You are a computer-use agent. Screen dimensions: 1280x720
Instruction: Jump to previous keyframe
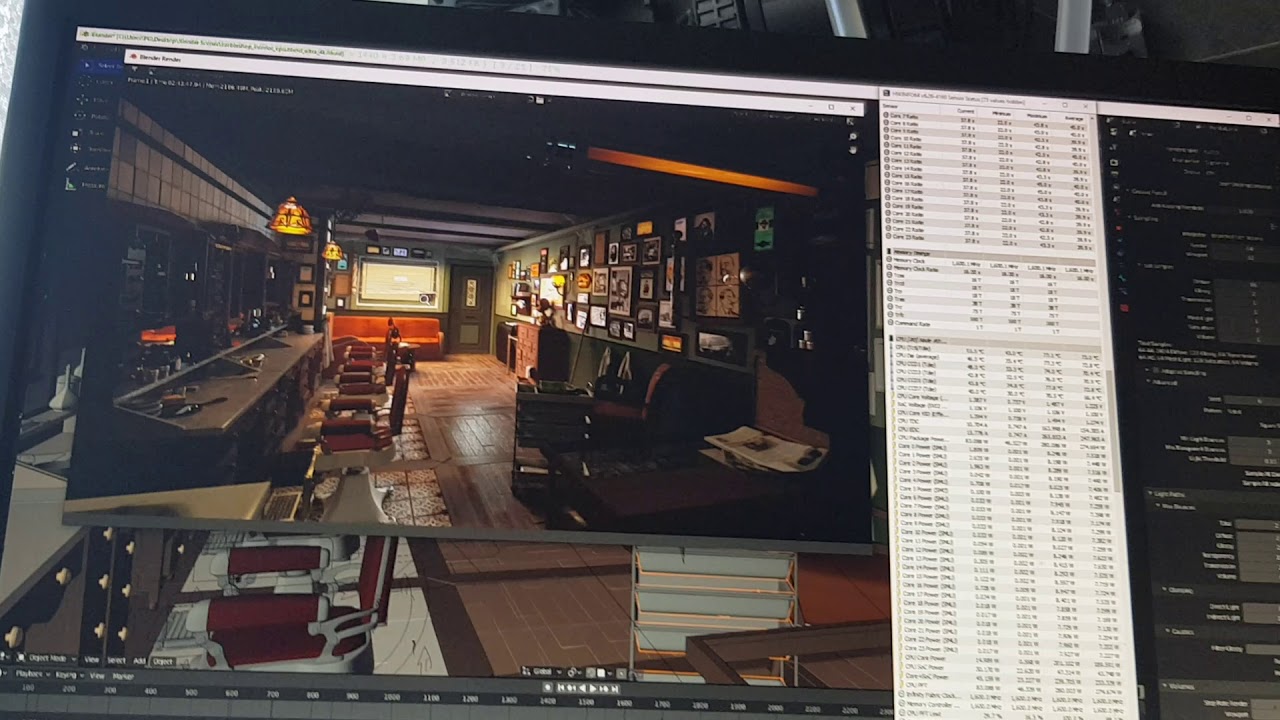[571, 688]
